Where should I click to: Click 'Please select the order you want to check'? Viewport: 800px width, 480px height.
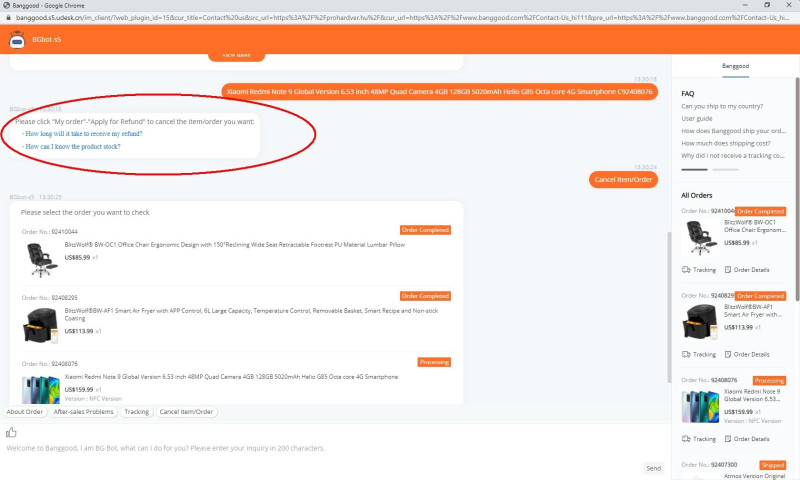[85, 212]
